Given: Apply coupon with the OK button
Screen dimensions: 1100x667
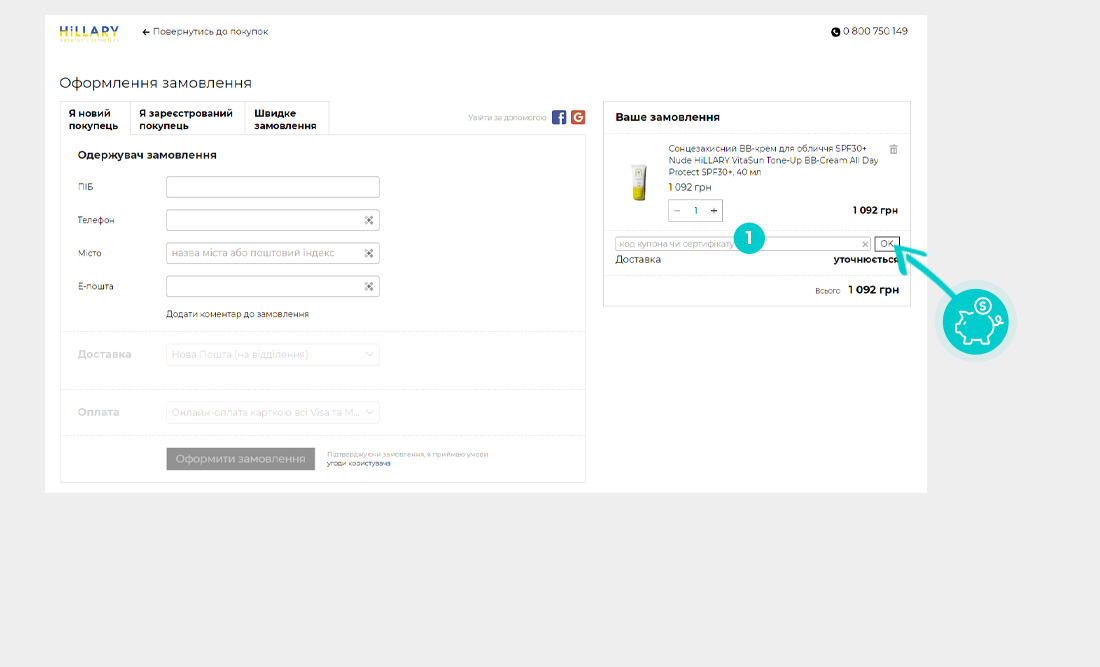Looking at the screenshot, I should (886, 244).
